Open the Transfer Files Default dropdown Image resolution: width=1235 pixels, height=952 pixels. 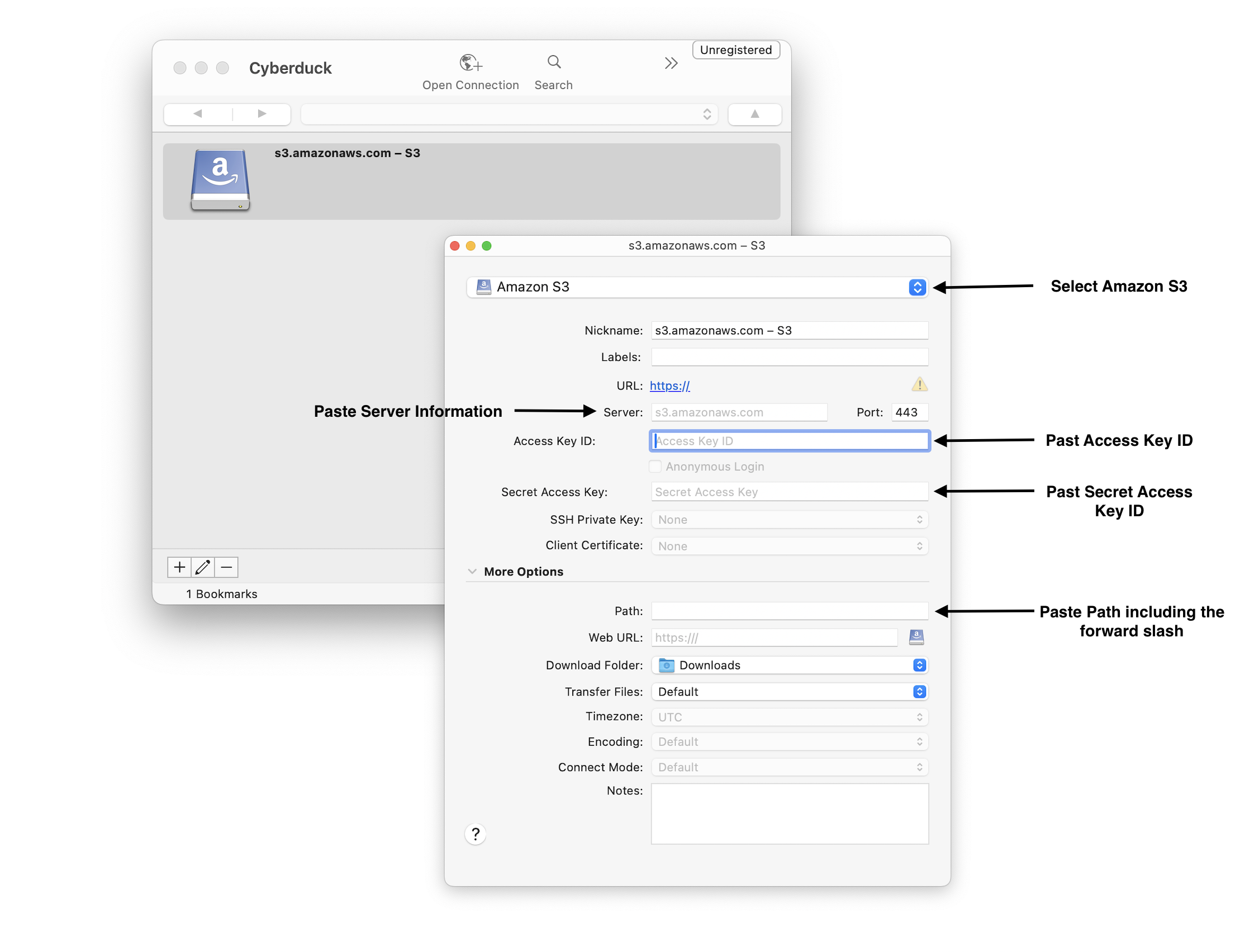pyautogui.click(x=790, y=692)
